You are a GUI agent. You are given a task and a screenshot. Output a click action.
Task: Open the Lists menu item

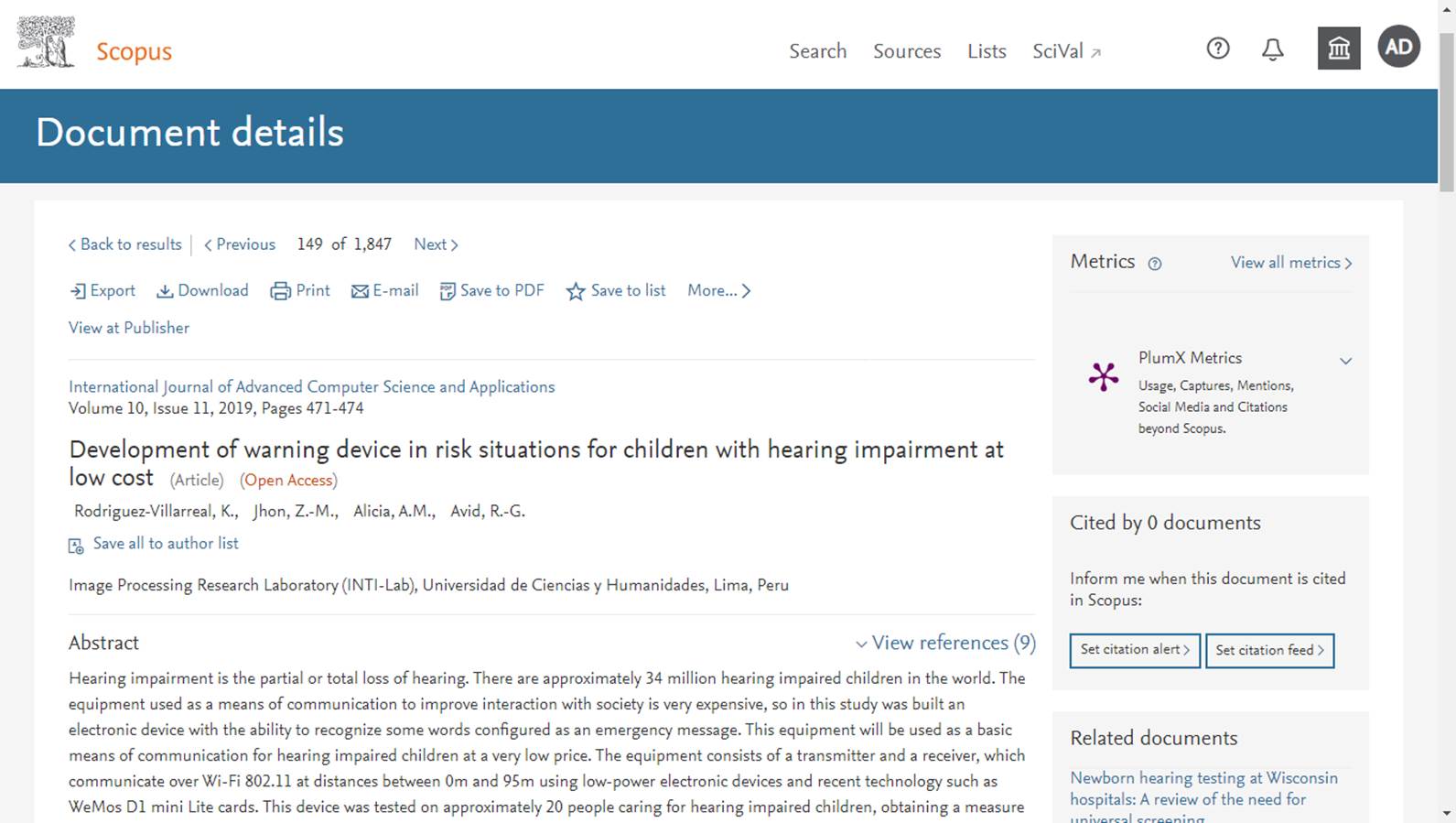pyautogui.click(x=987, y=51)
